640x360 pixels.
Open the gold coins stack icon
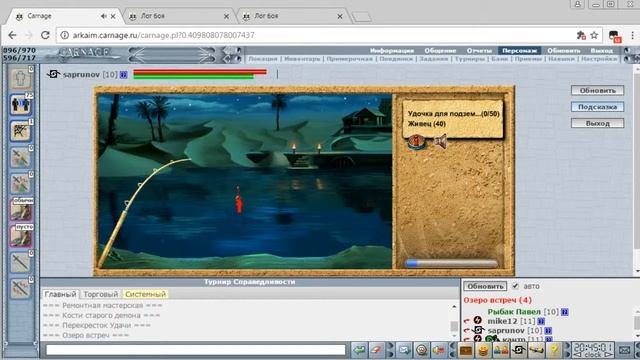483,350
